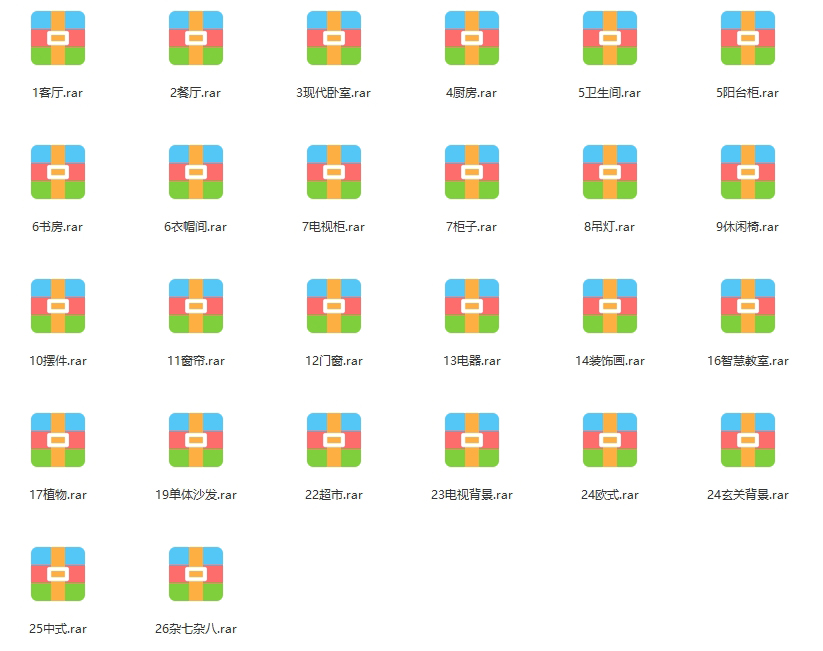Click the file name text 23电视背景.rar
The image size is (823, 651).
pos(472,495)
